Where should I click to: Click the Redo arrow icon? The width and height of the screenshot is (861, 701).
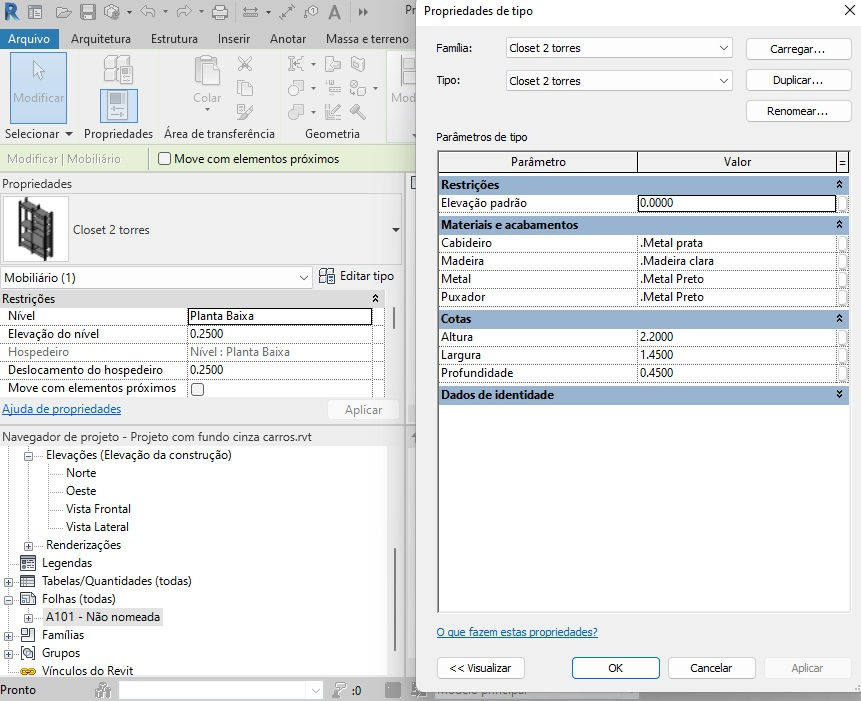pos(184,12)
